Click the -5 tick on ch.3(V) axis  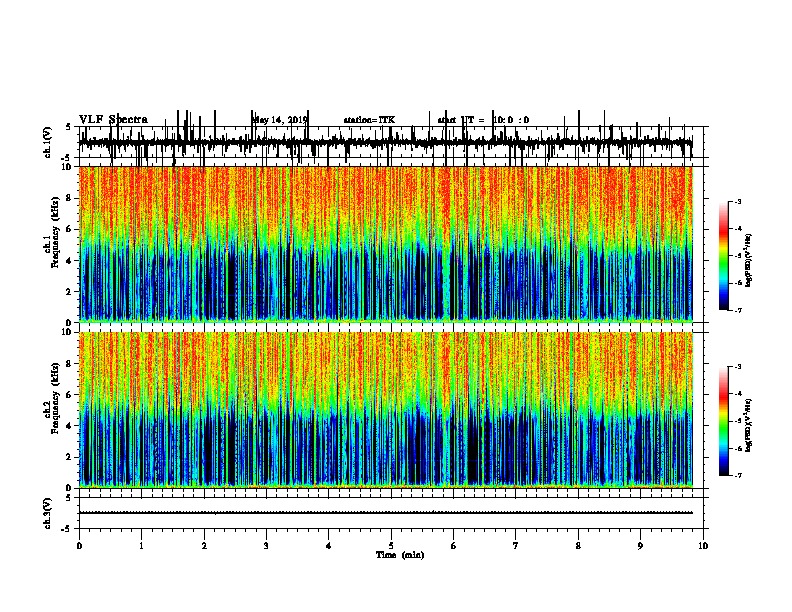(67, 529)
